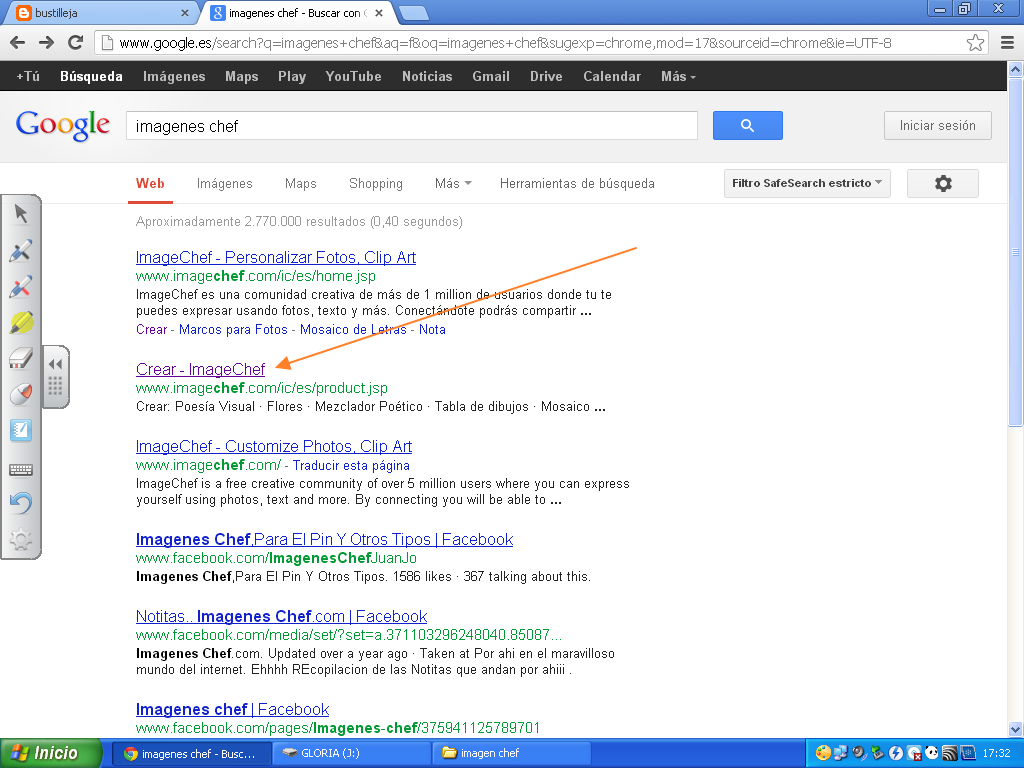
Task: Open YouTube in black Google bar
Action: 353,76
